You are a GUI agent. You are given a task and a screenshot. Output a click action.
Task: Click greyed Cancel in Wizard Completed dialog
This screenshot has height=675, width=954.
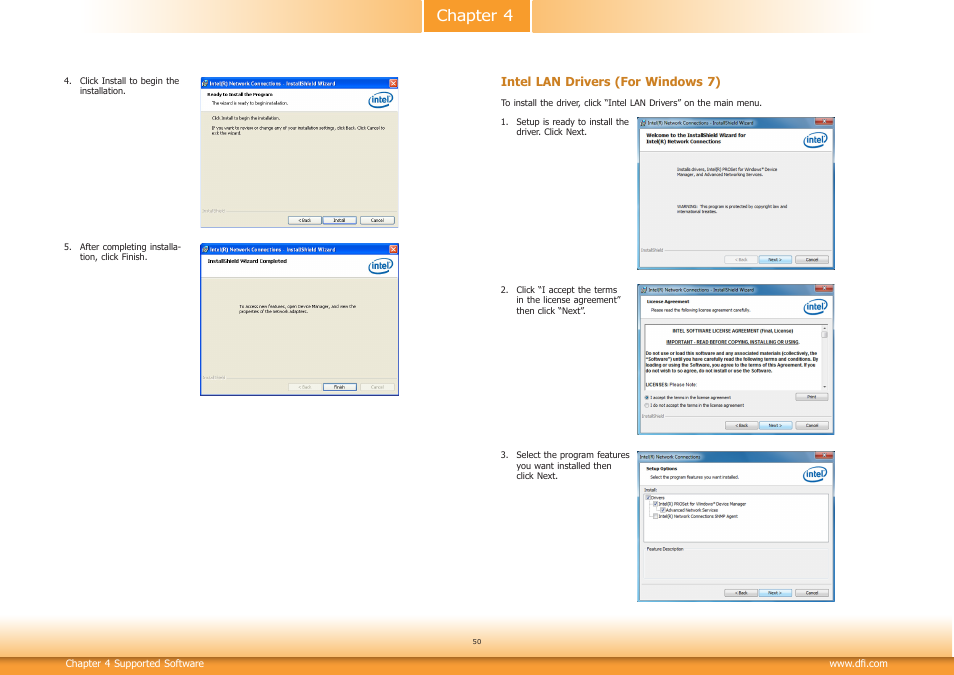point(377,387)
